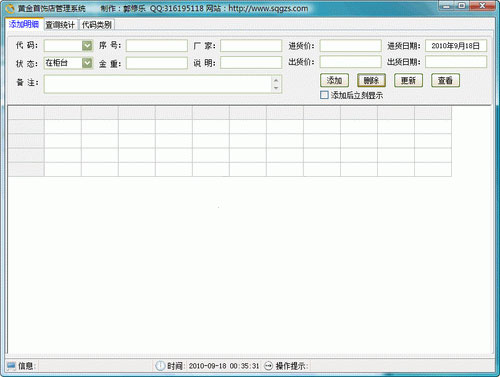Select the 添加明细 tab
The height and width of the screenshot is (377, 500).
(x=24, y=24)
